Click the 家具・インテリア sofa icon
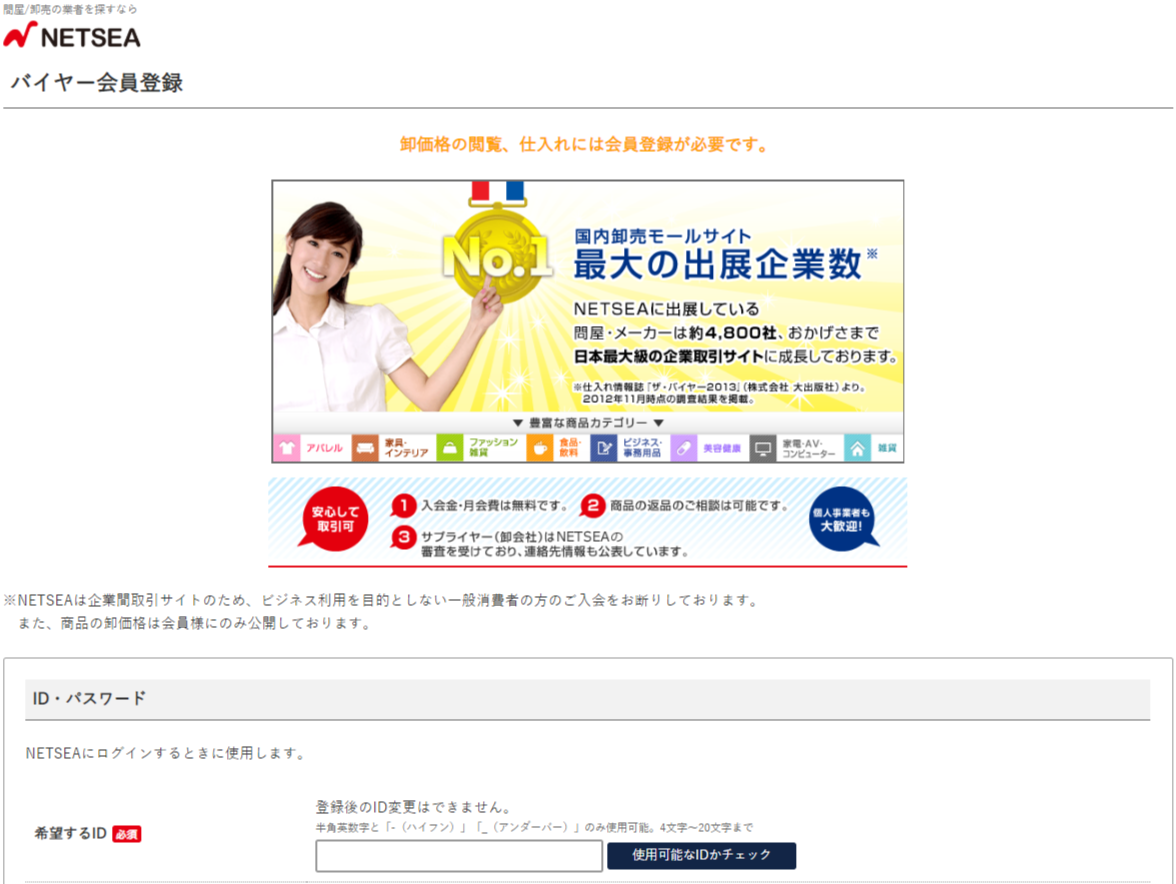The height and width of the screenshot is (884, 1176). (365, 448)
